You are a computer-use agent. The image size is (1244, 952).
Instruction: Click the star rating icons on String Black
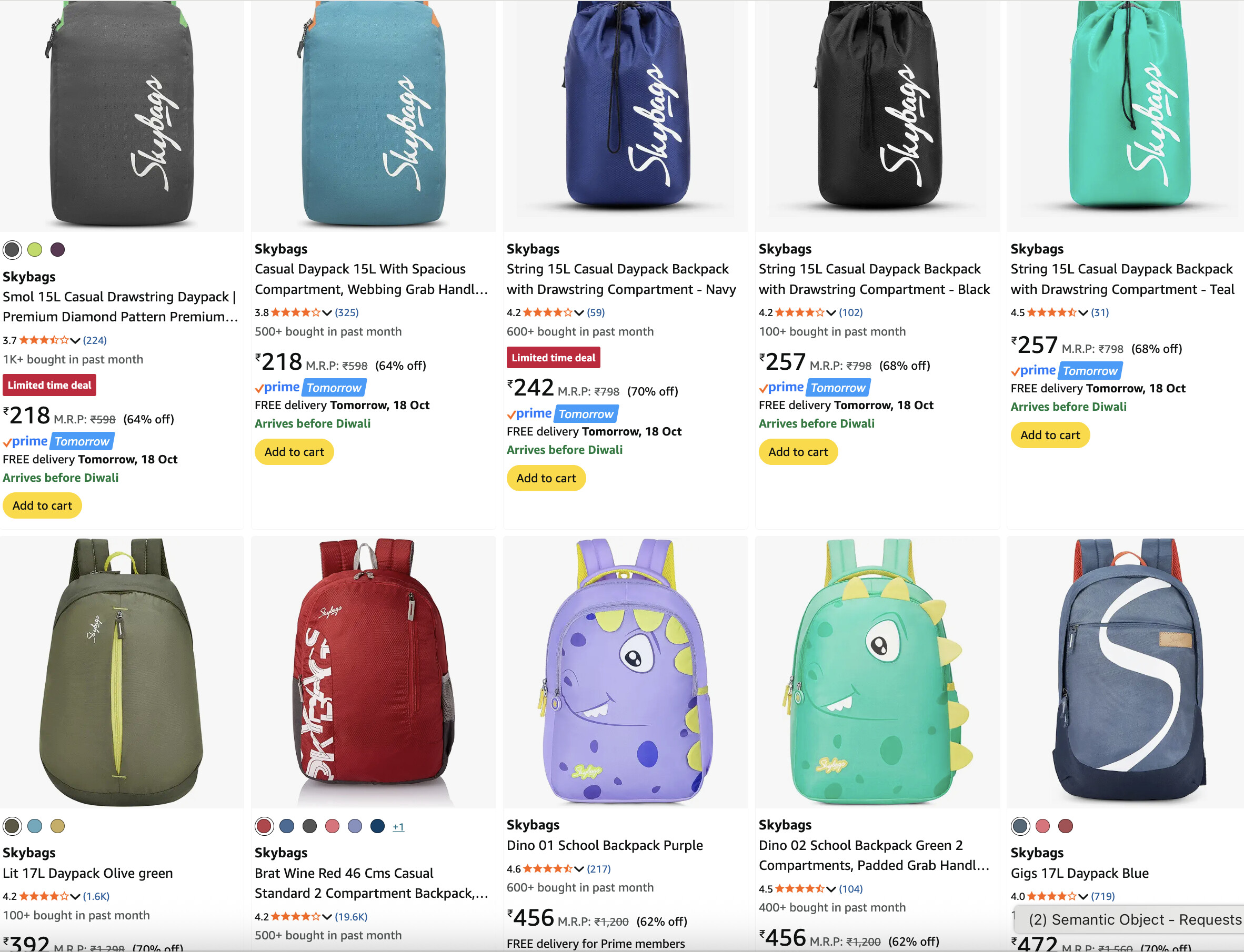pyautogui.click(x=799, y=313)
